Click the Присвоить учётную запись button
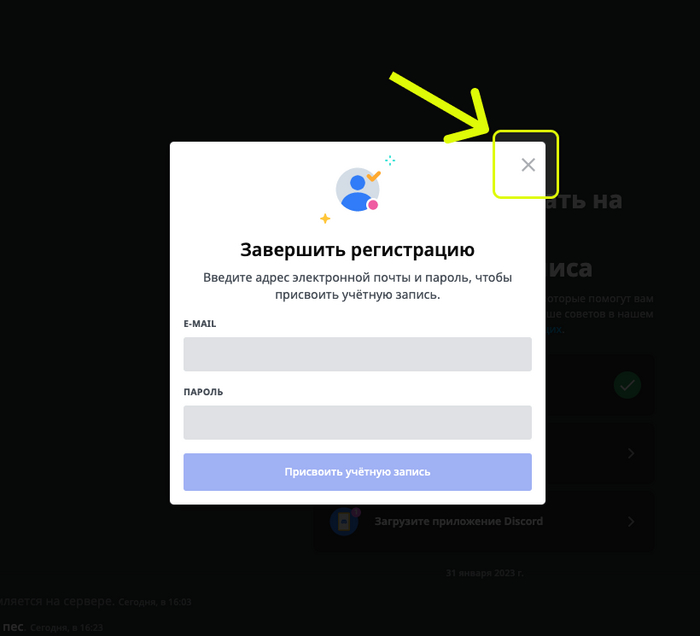This screenshot has width=700, height=636. tap(357, 472)
